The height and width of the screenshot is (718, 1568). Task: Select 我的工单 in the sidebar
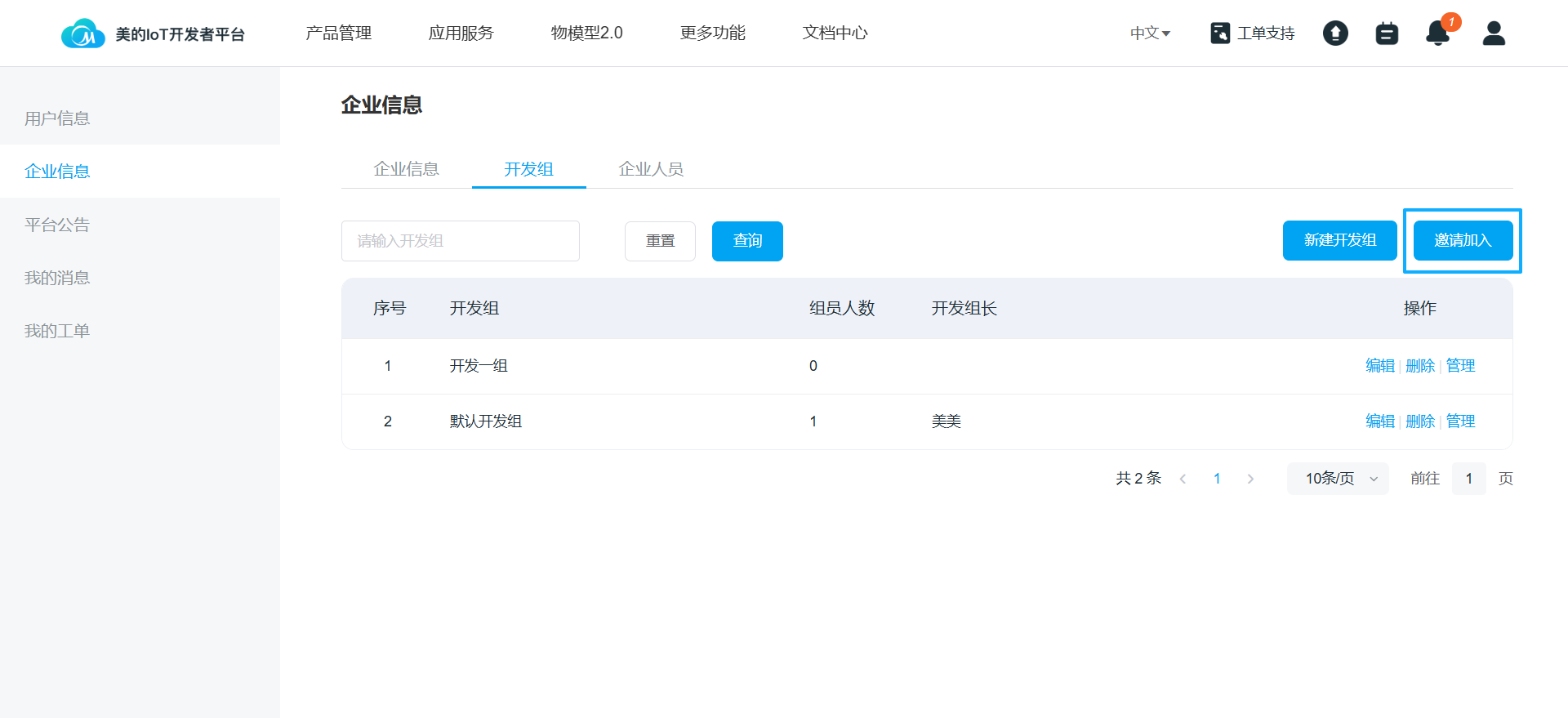pos(57,331)
